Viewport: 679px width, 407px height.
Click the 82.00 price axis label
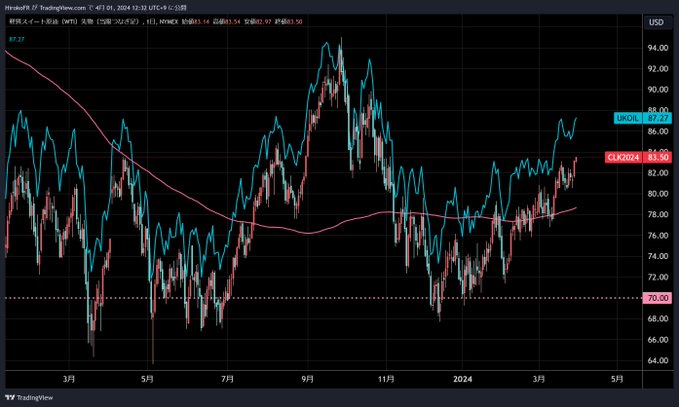657,173
